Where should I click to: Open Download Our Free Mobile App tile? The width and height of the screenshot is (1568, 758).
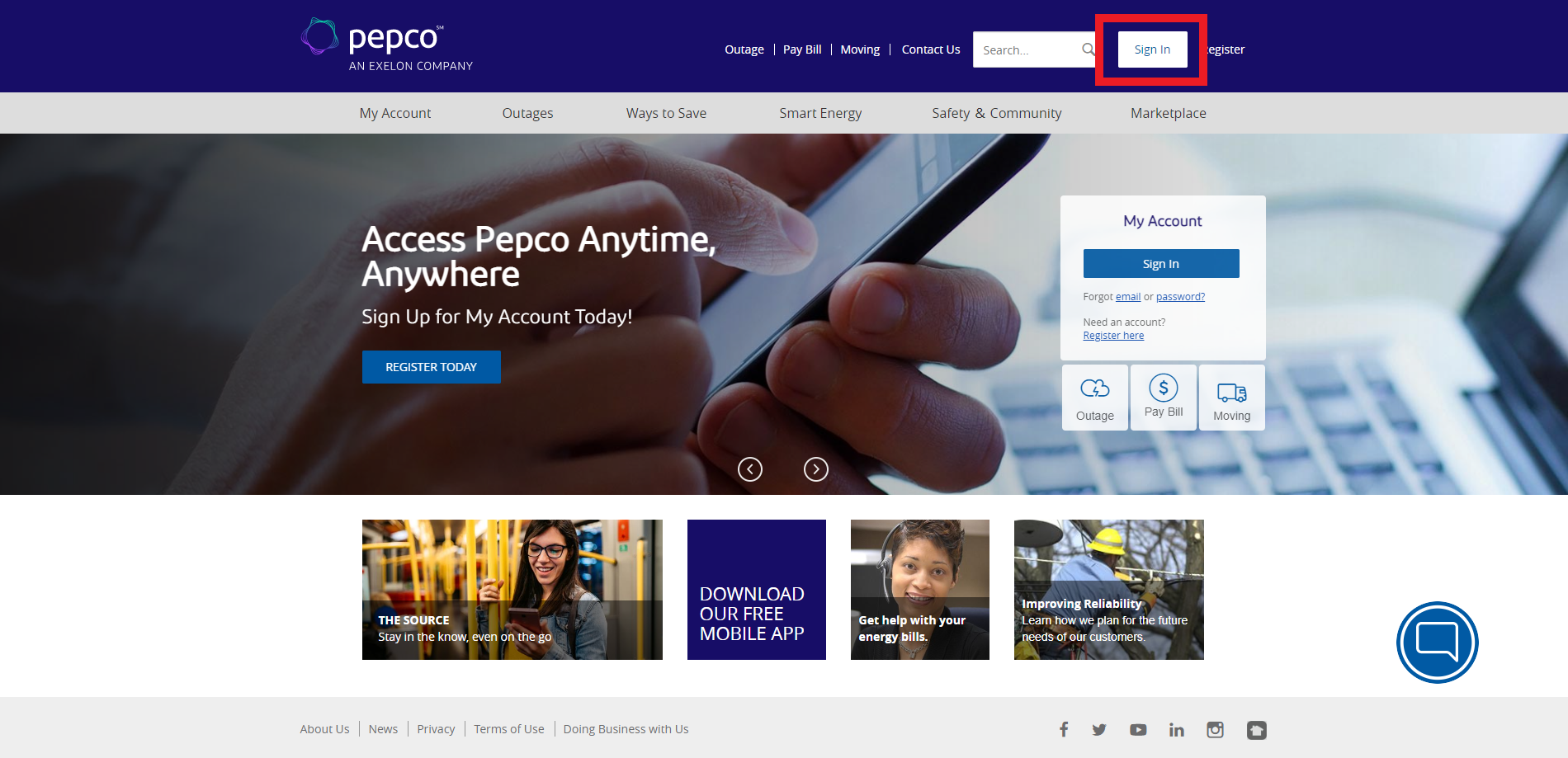(x=757, y=590)
